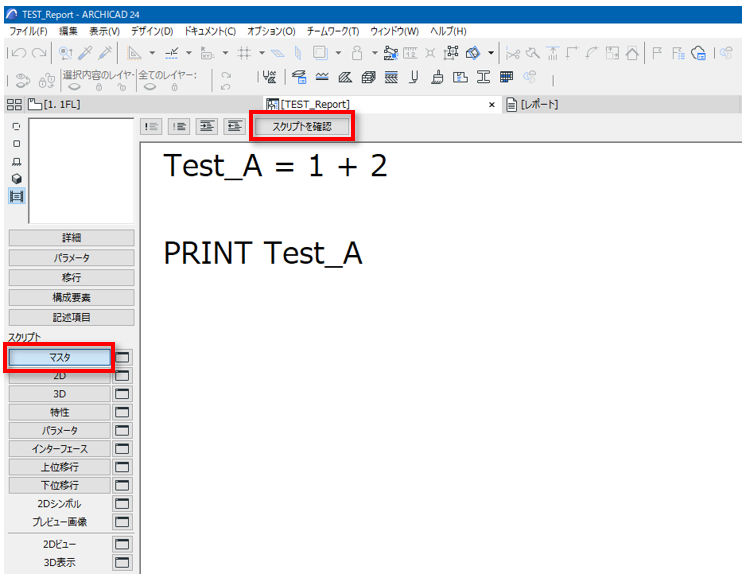Expand the suspend groups dropdown arrow
This screenshot has height=577, width=745.
374,53
